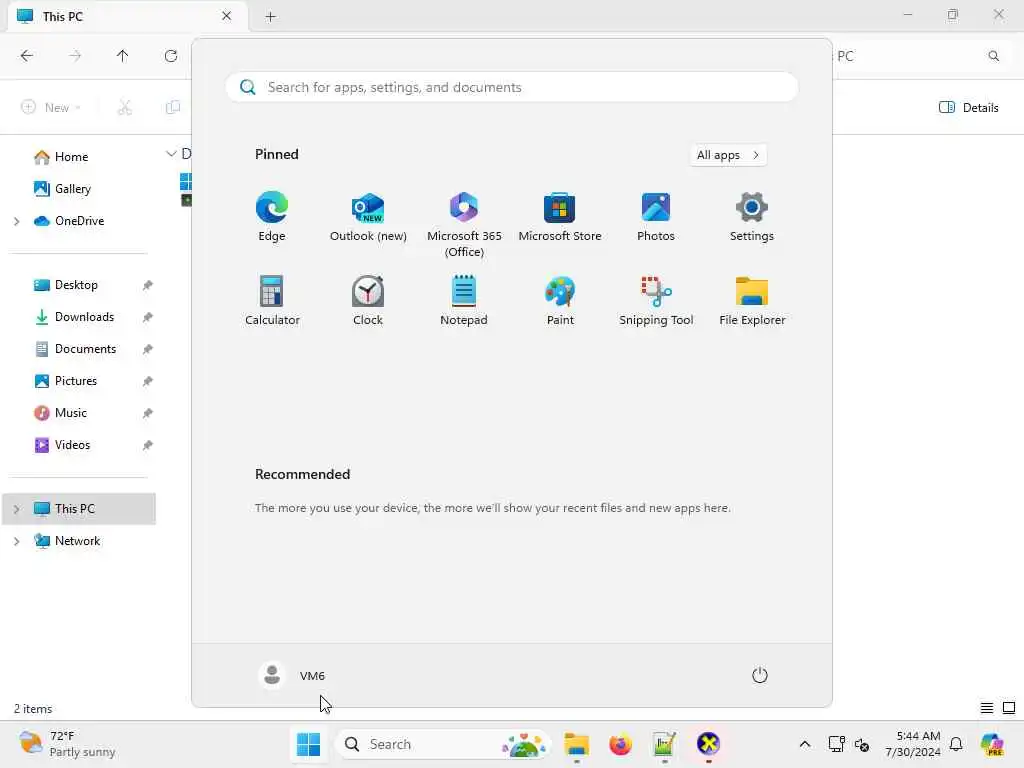This screenshot has height=768, width=1024.
Task: Launch Notepad from Start menu
Action: [x=464, y=300]
